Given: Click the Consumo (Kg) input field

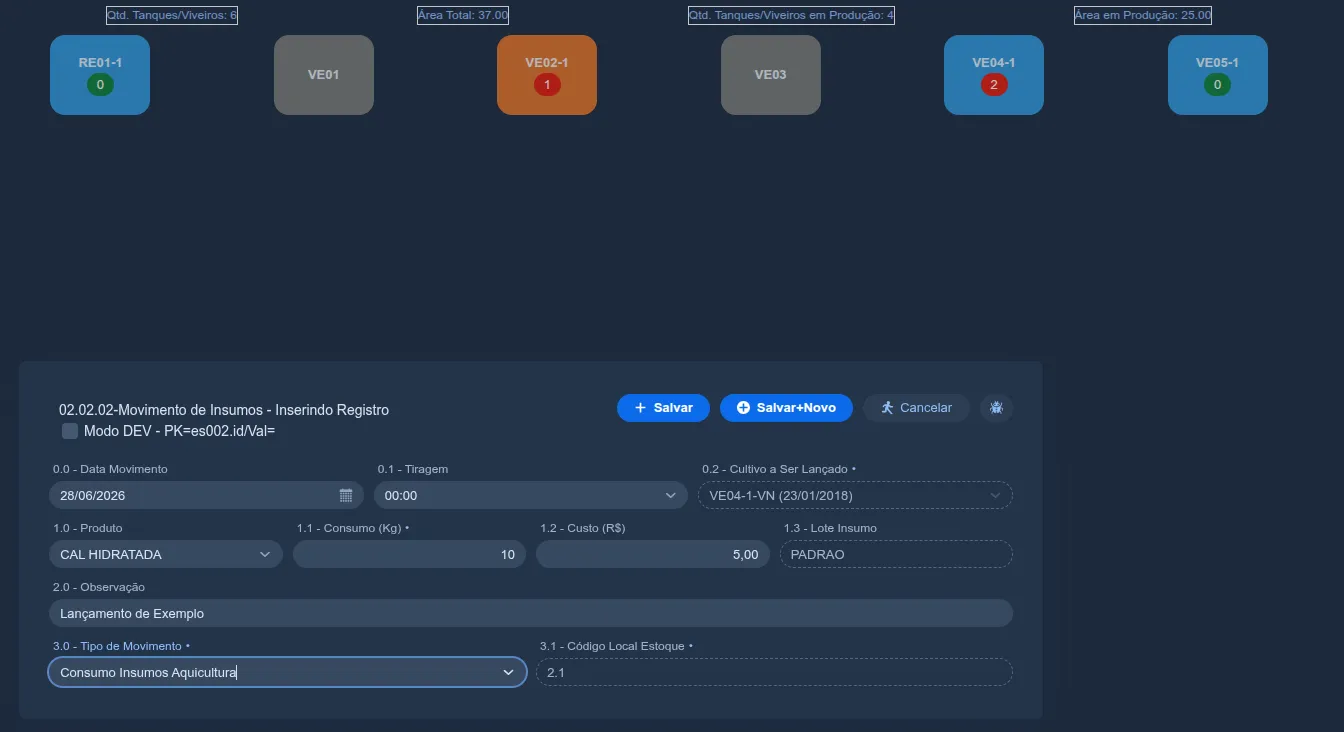Looking at the screenshot, I should pos(409,554).
